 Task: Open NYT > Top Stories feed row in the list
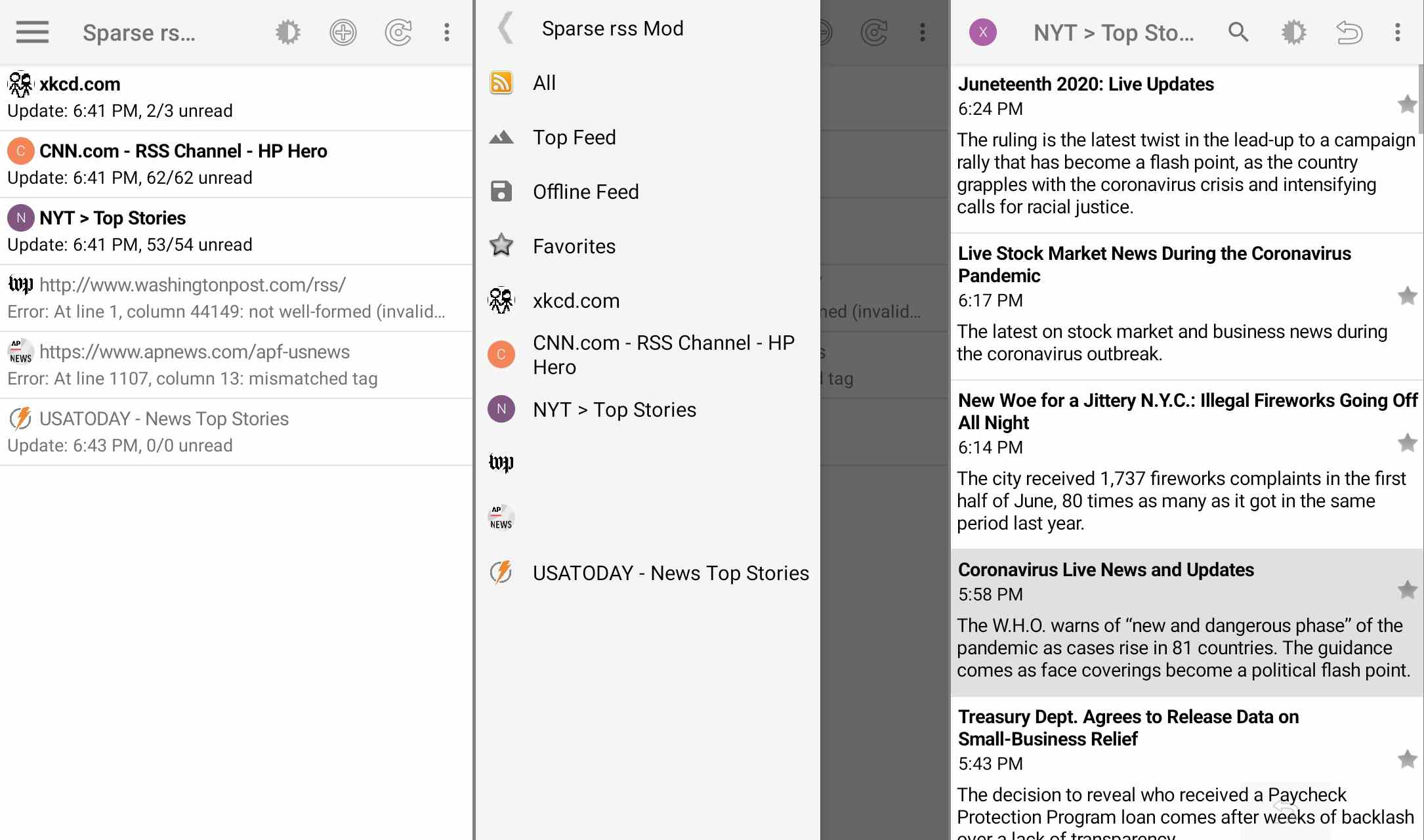click(x=236, y=232)
